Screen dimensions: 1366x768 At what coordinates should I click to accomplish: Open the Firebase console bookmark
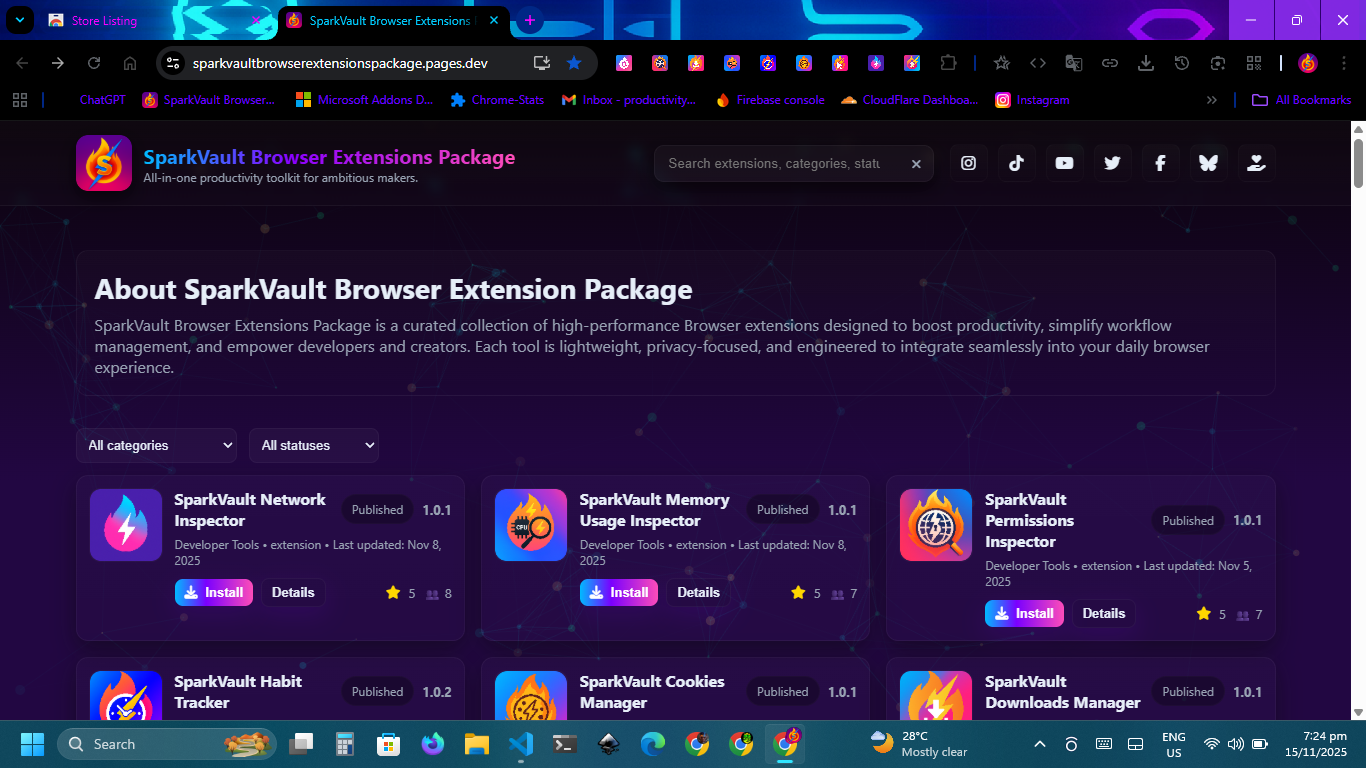pos(770,100)
